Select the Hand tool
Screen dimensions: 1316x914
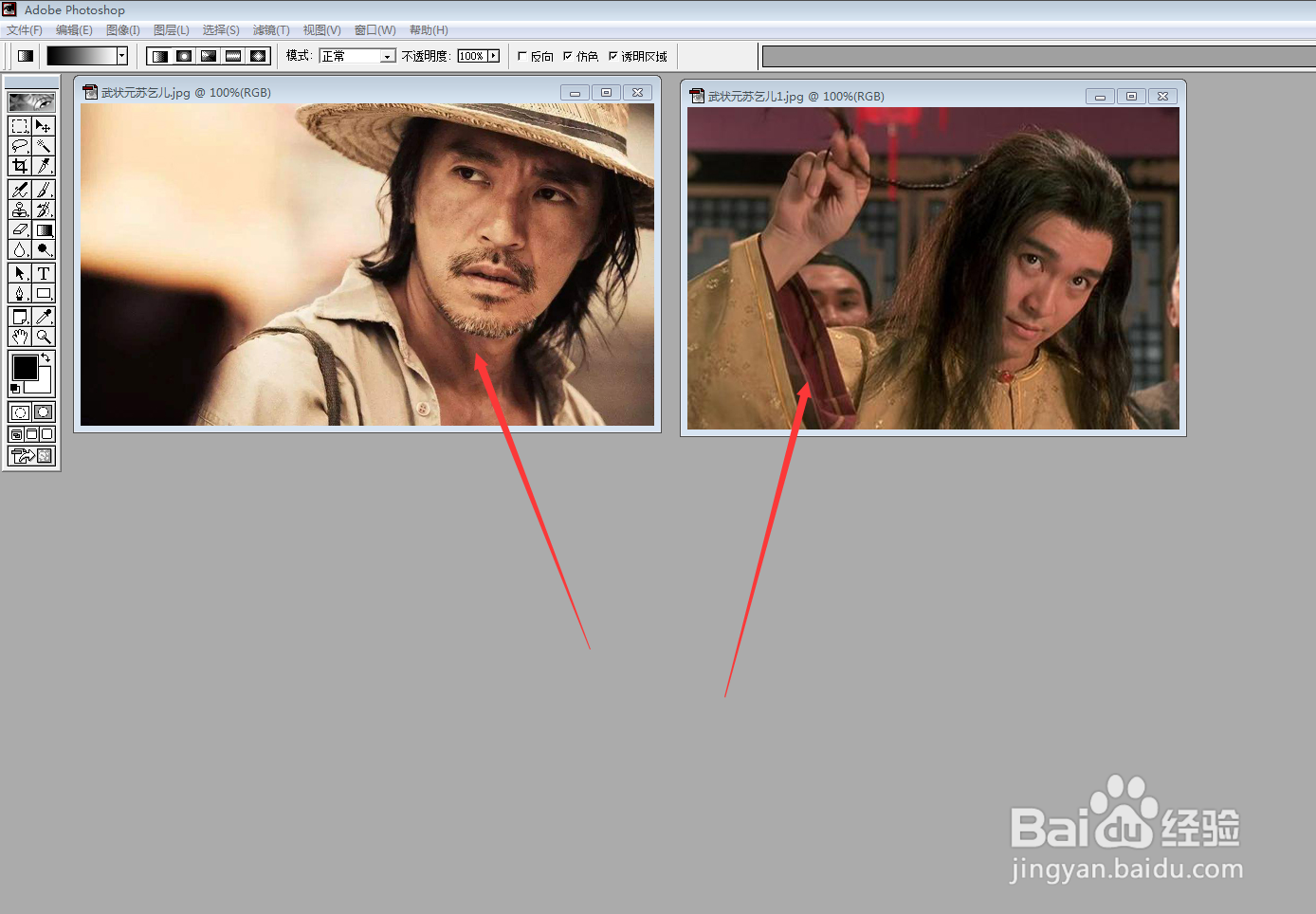click(20, 337)
